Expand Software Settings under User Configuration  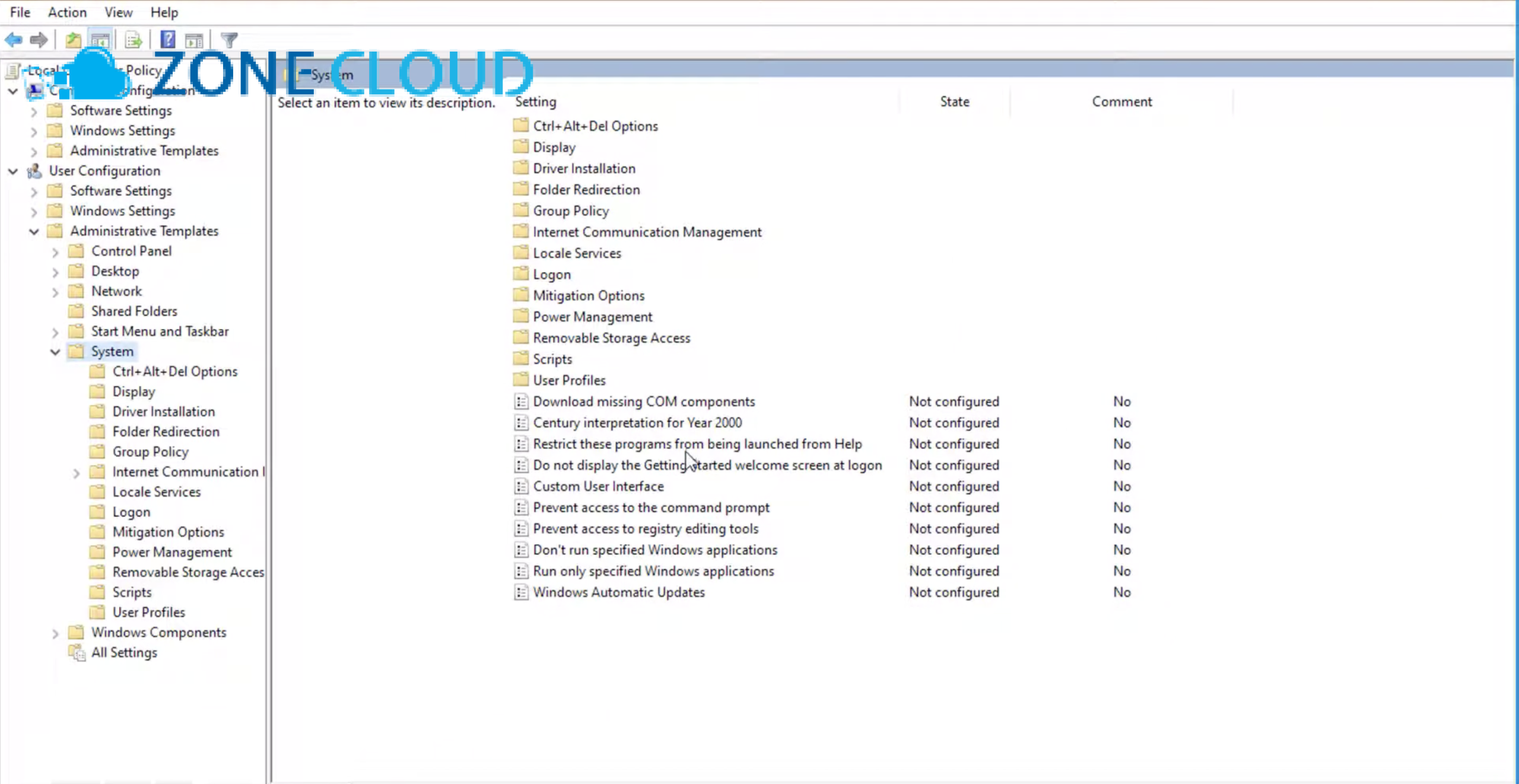[x=34, y=192]
